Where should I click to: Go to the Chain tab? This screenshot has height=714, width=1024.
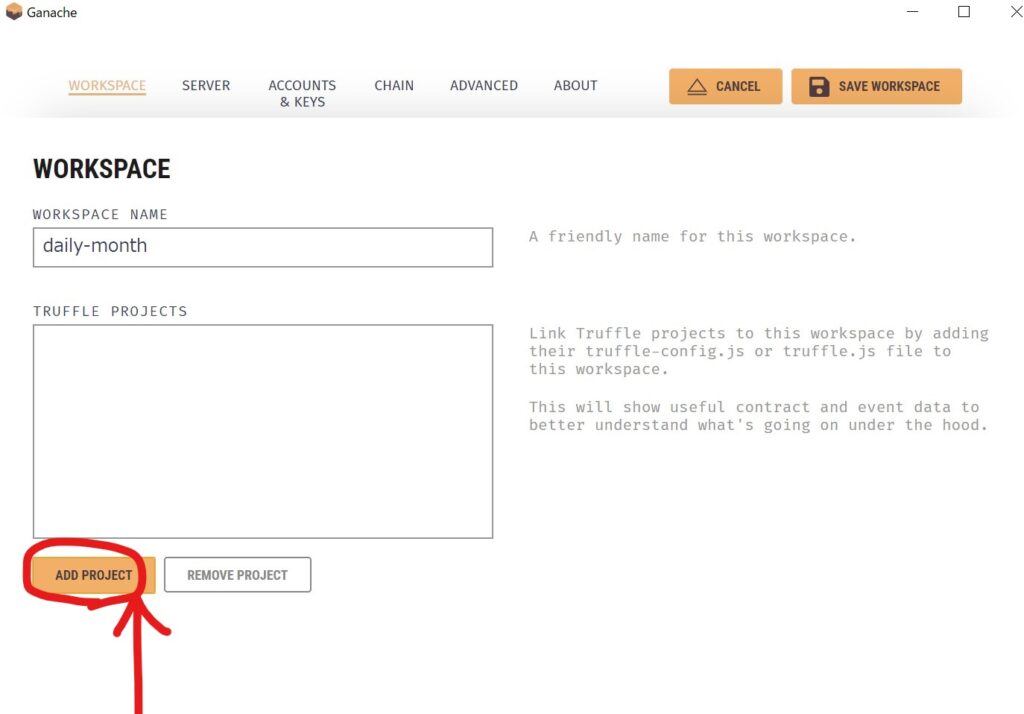pyautogui.click(x=394, y=86)
